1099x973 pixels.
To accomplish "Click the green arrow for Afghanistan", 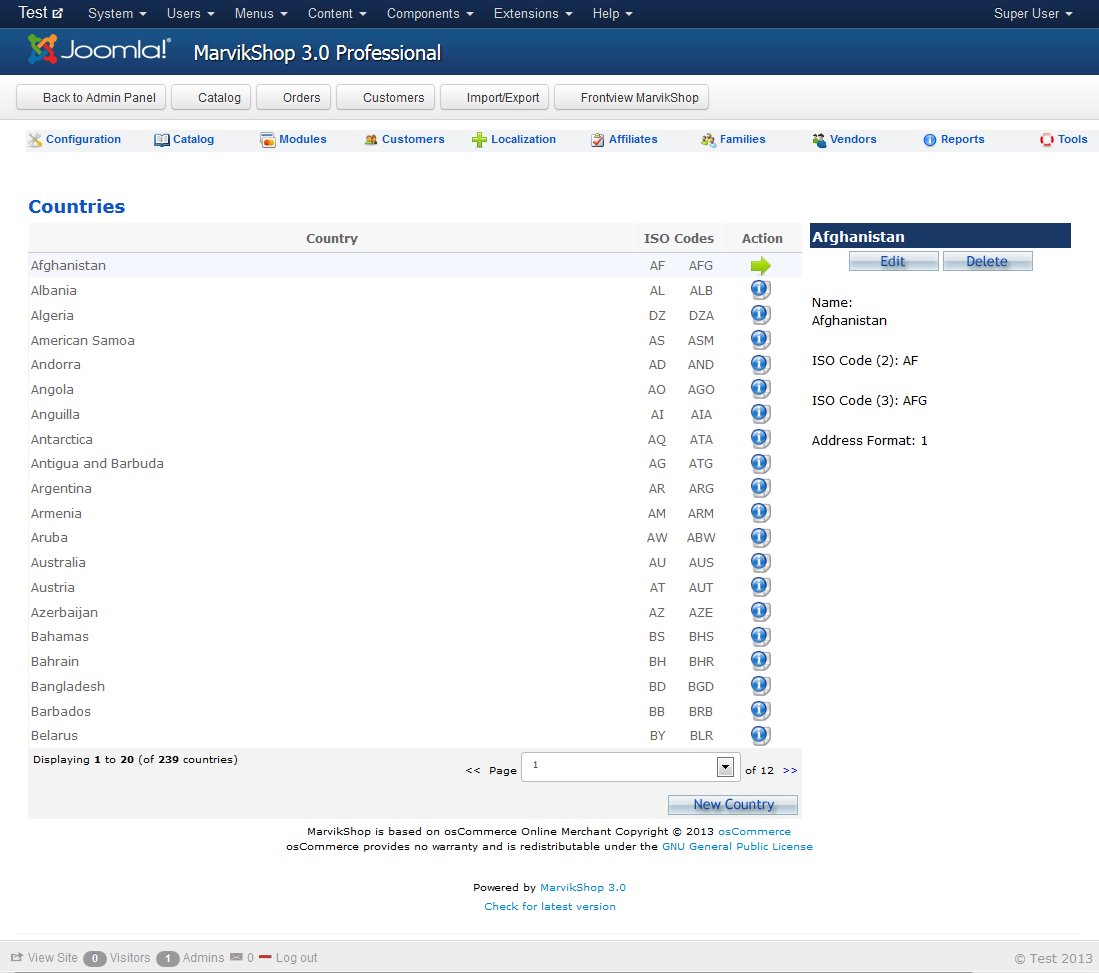I will pos(760,266).
